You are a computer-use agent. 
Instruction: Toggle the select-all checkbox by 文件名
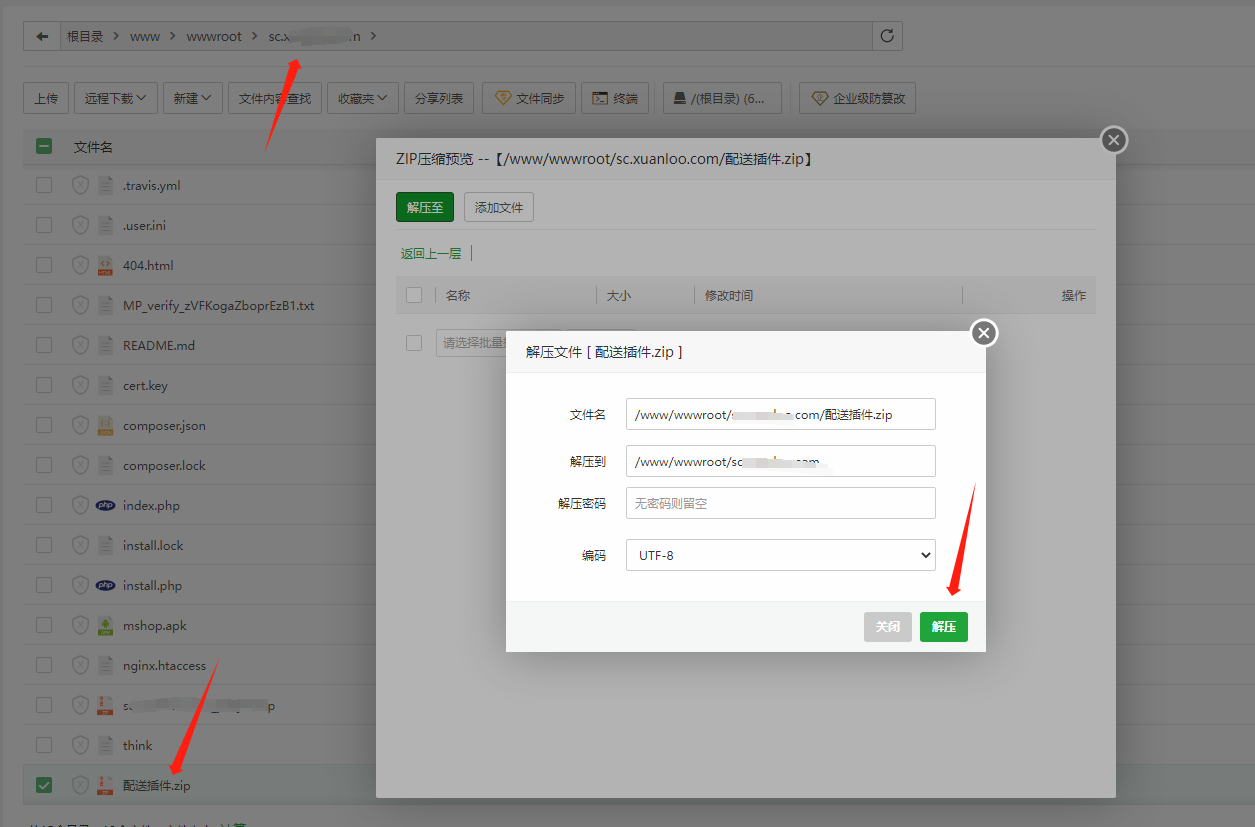44,146
